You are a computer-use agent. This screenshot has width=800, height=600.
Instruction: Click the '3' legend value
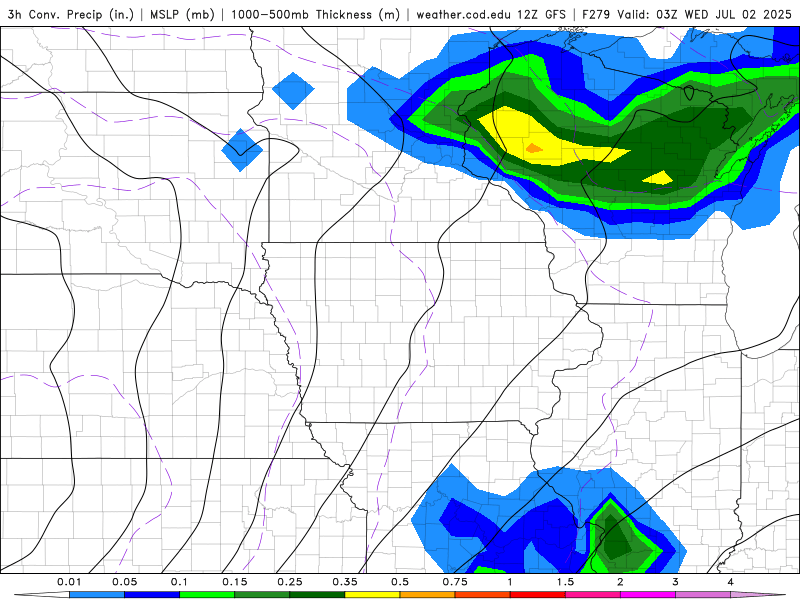pyautogui.click(x=676, y=582)
